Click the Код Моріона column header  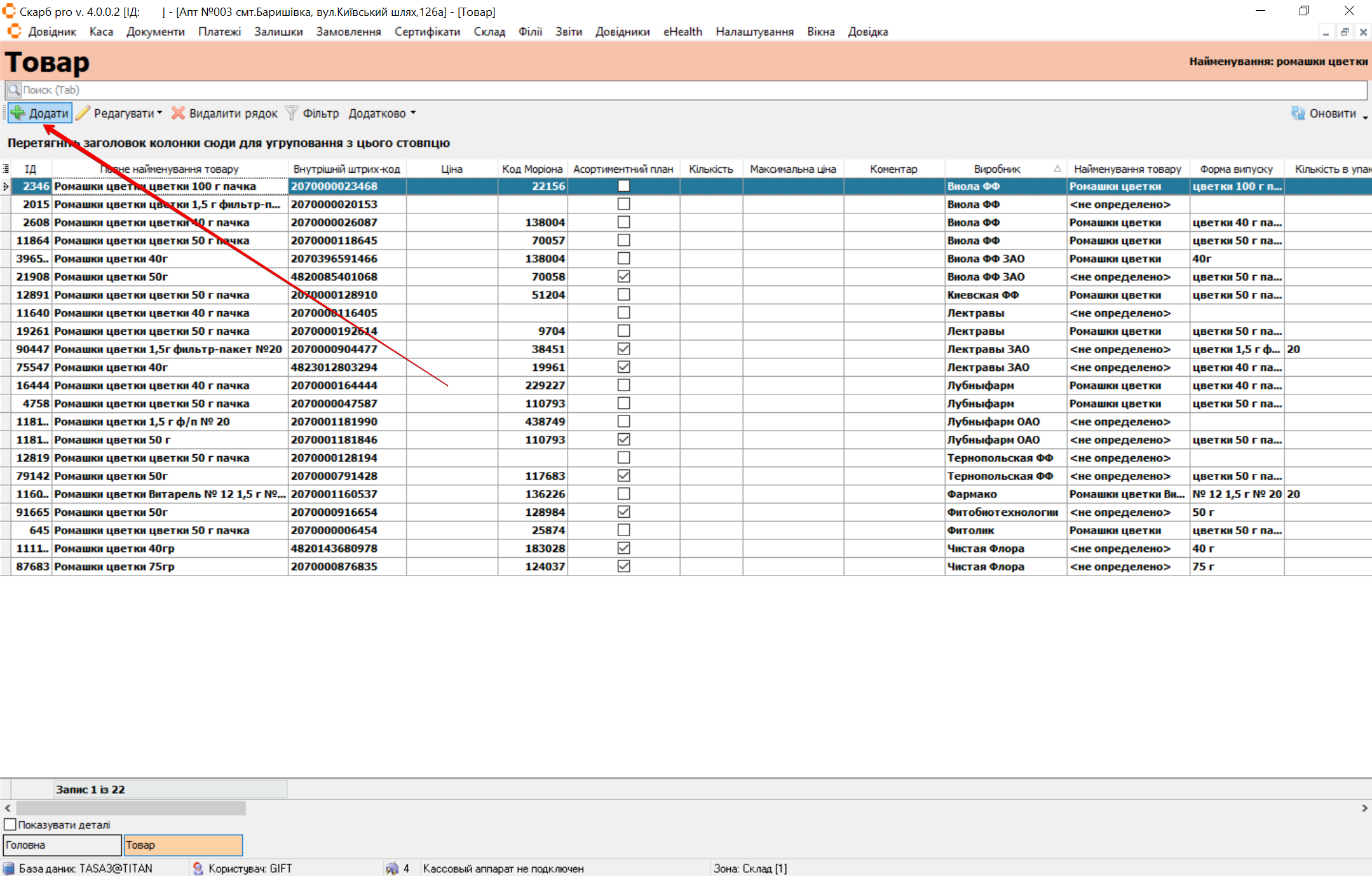coord(532,169)
